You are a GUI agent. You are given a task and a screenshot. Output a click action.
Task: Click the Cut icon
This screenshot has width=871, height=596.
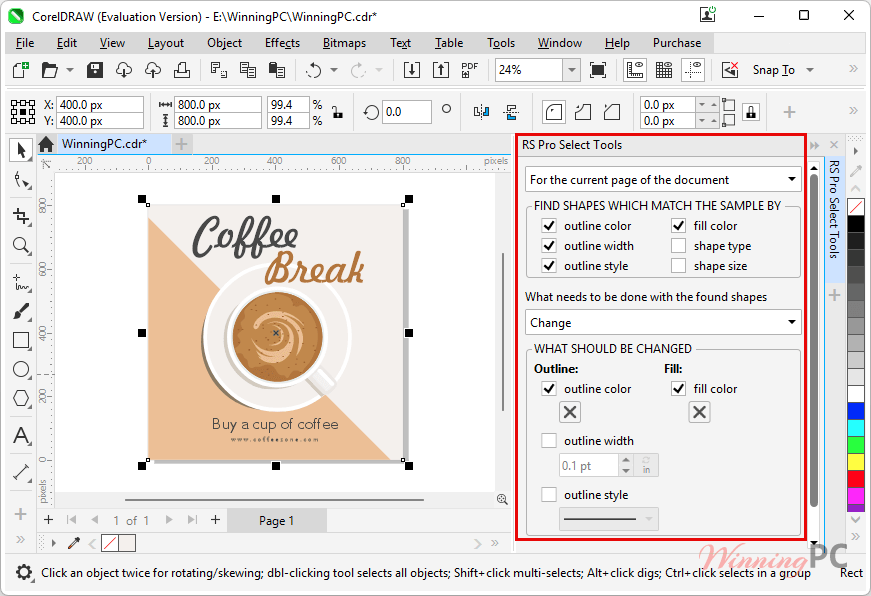(x=218, y=70)
